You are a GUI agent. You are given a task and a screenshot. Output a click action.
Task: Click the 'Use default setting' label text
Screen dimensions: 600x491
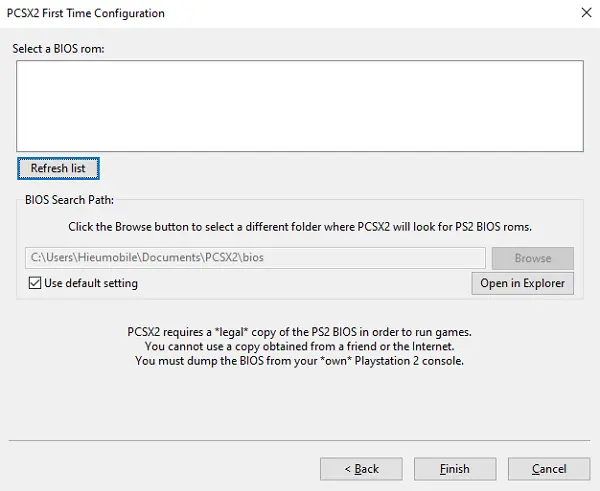click(x=91, y=284)
